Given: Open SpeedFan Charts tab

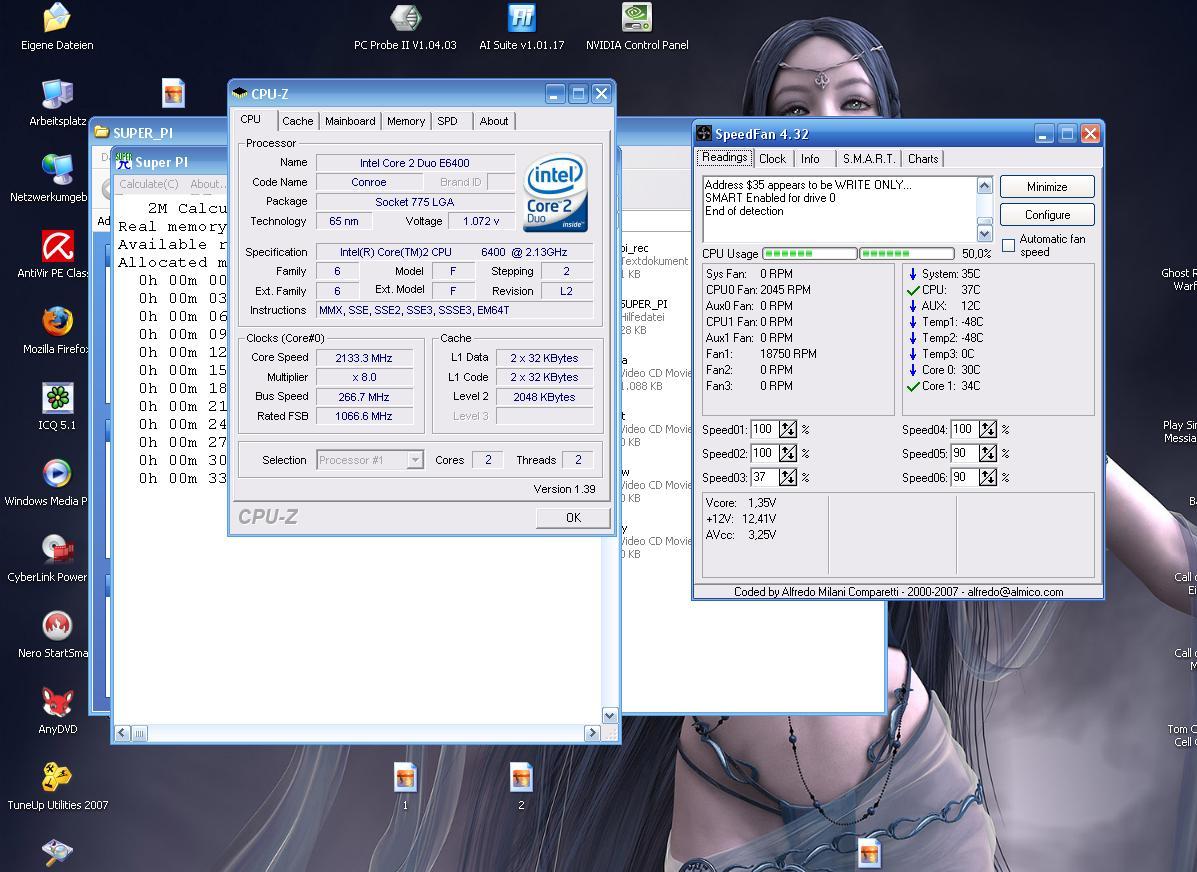Looking at the screenshot, I should 923,159.
